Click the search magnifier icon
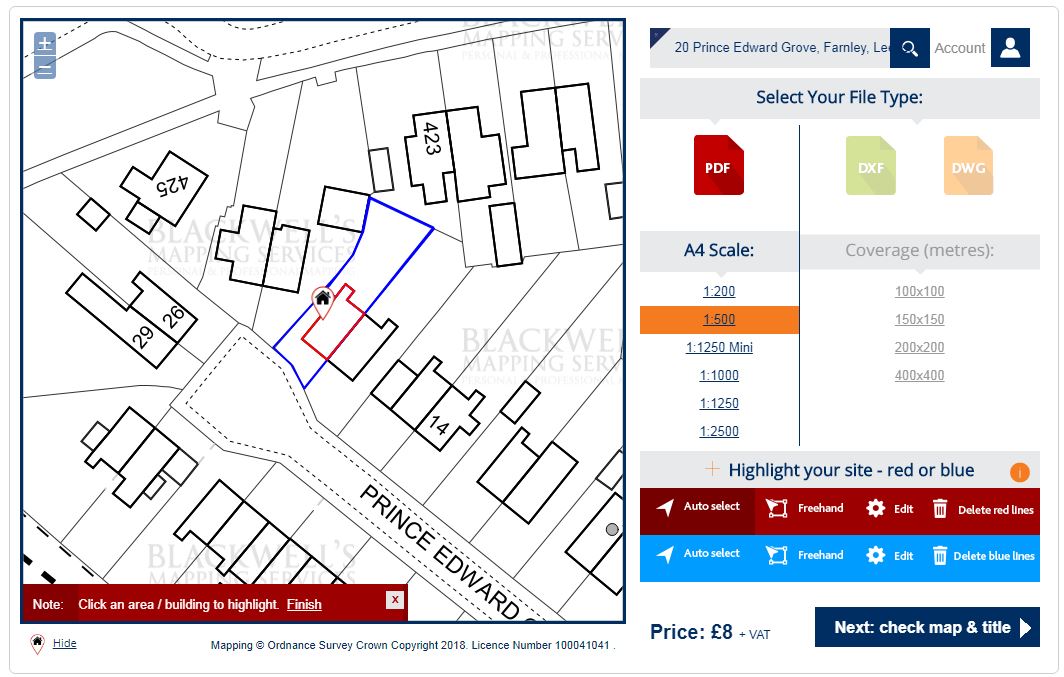The image size is (1064, 677). point(909,47)
